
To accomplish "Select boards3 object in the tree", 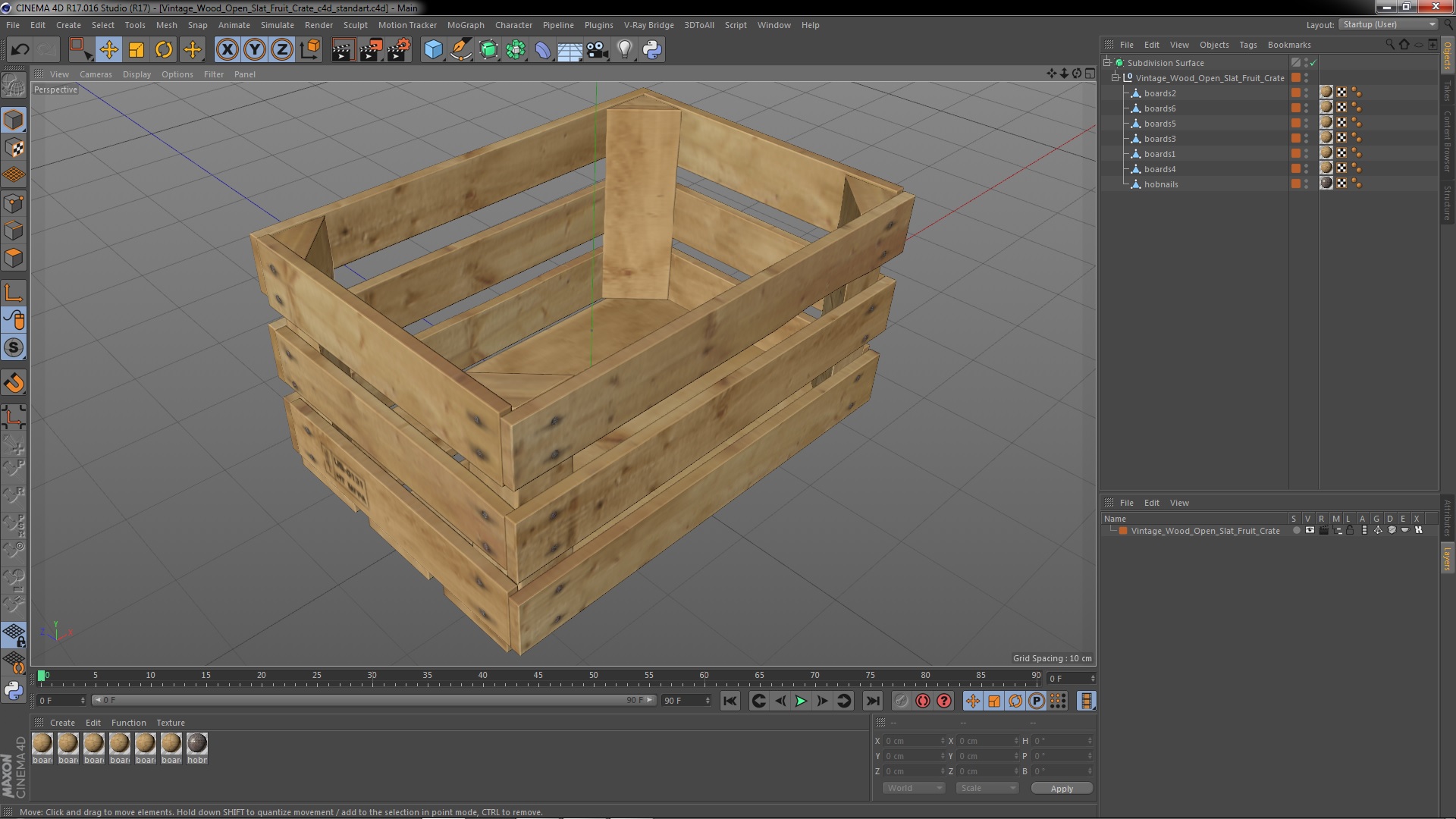I will point(1159,139).
